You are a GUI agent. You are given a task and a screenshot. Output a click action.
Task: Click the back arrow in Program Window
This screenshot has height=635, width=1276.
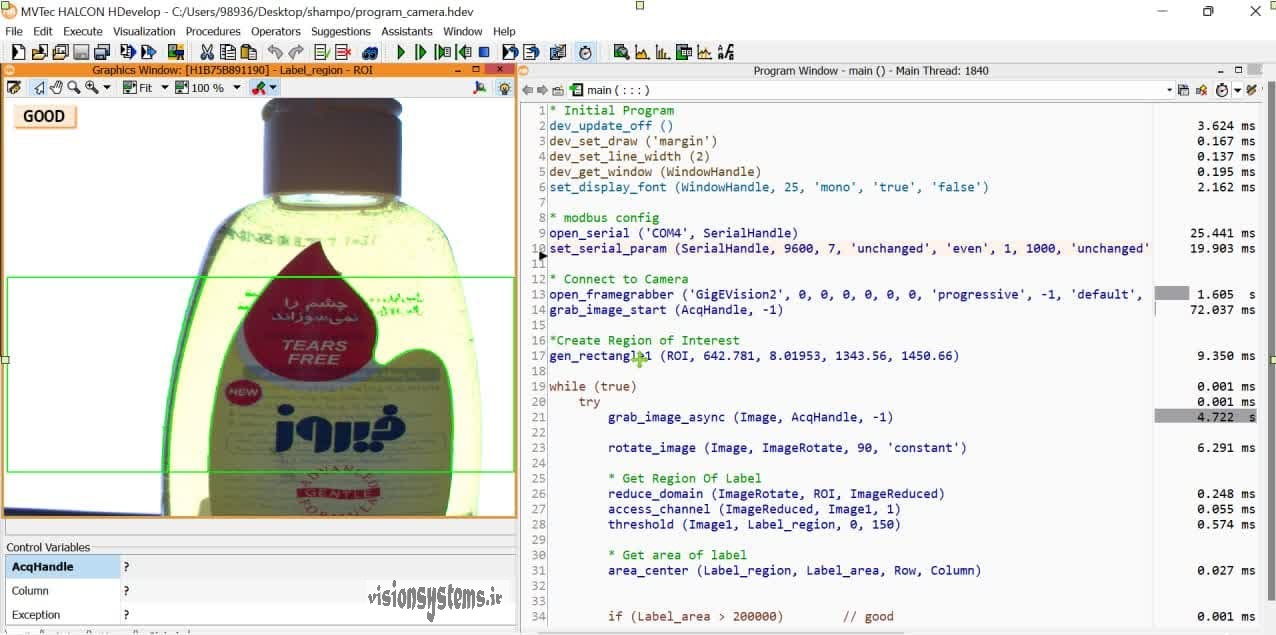(527, 90)
